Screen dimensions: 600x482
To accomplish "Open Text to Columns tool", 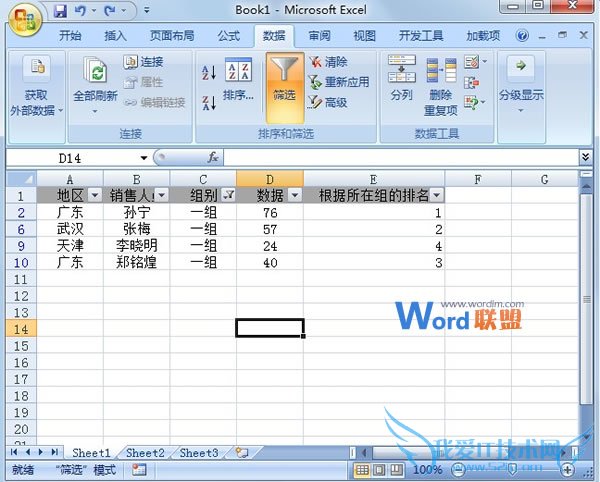I will (x=401, y=78).
